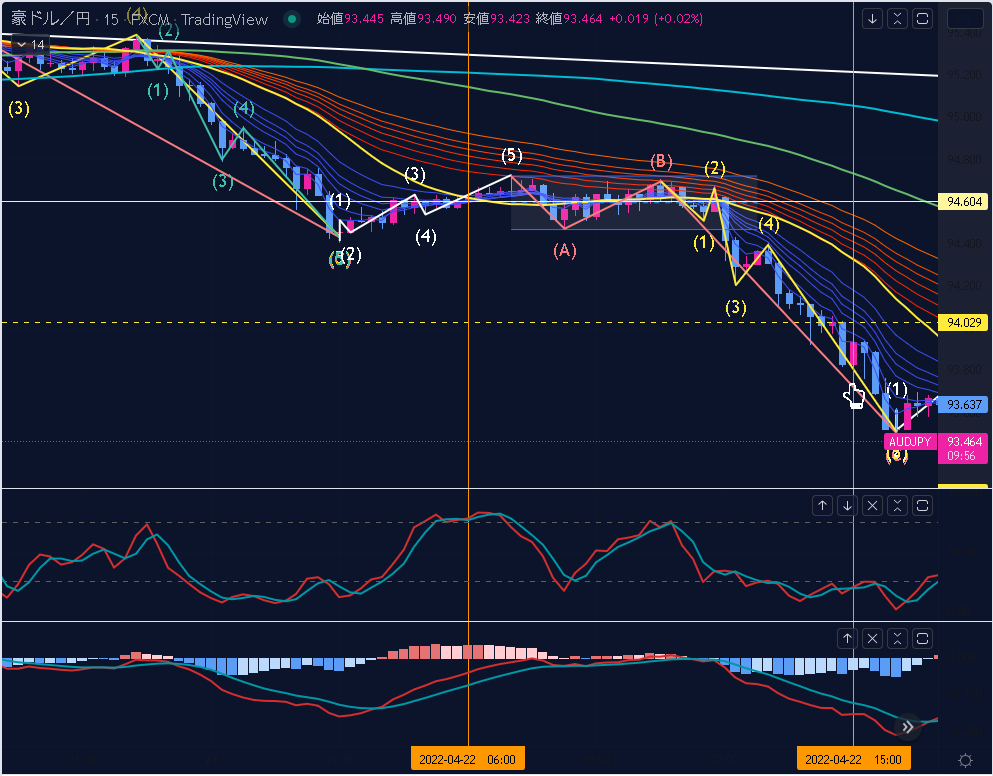Move the stochastic oscillator pane up
Screen dimensions: 993x776
823,506
